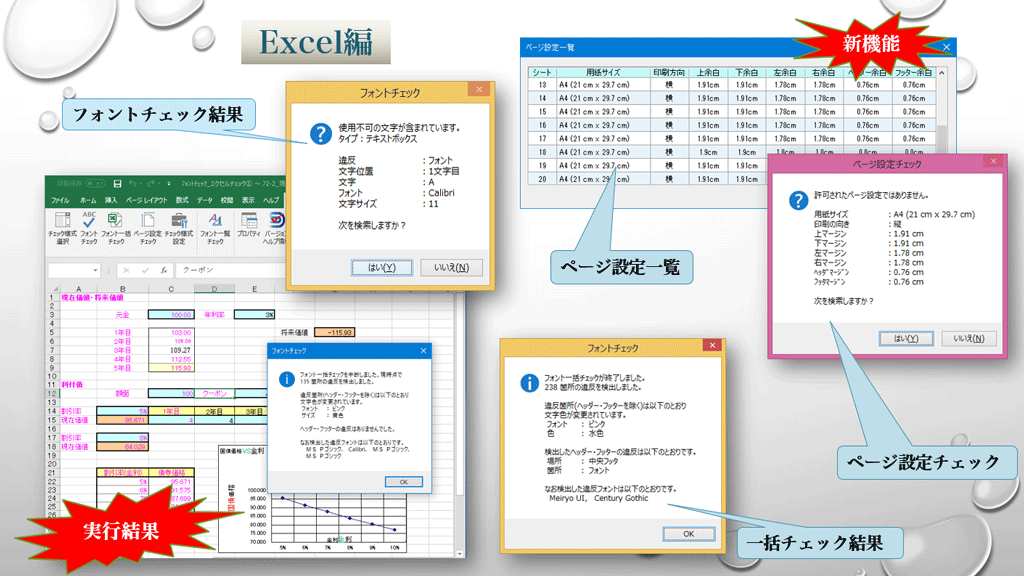This screenshot has width=1024, height=576.
Task: Select the フォントチェック ribbon icon
Action: 89,226
